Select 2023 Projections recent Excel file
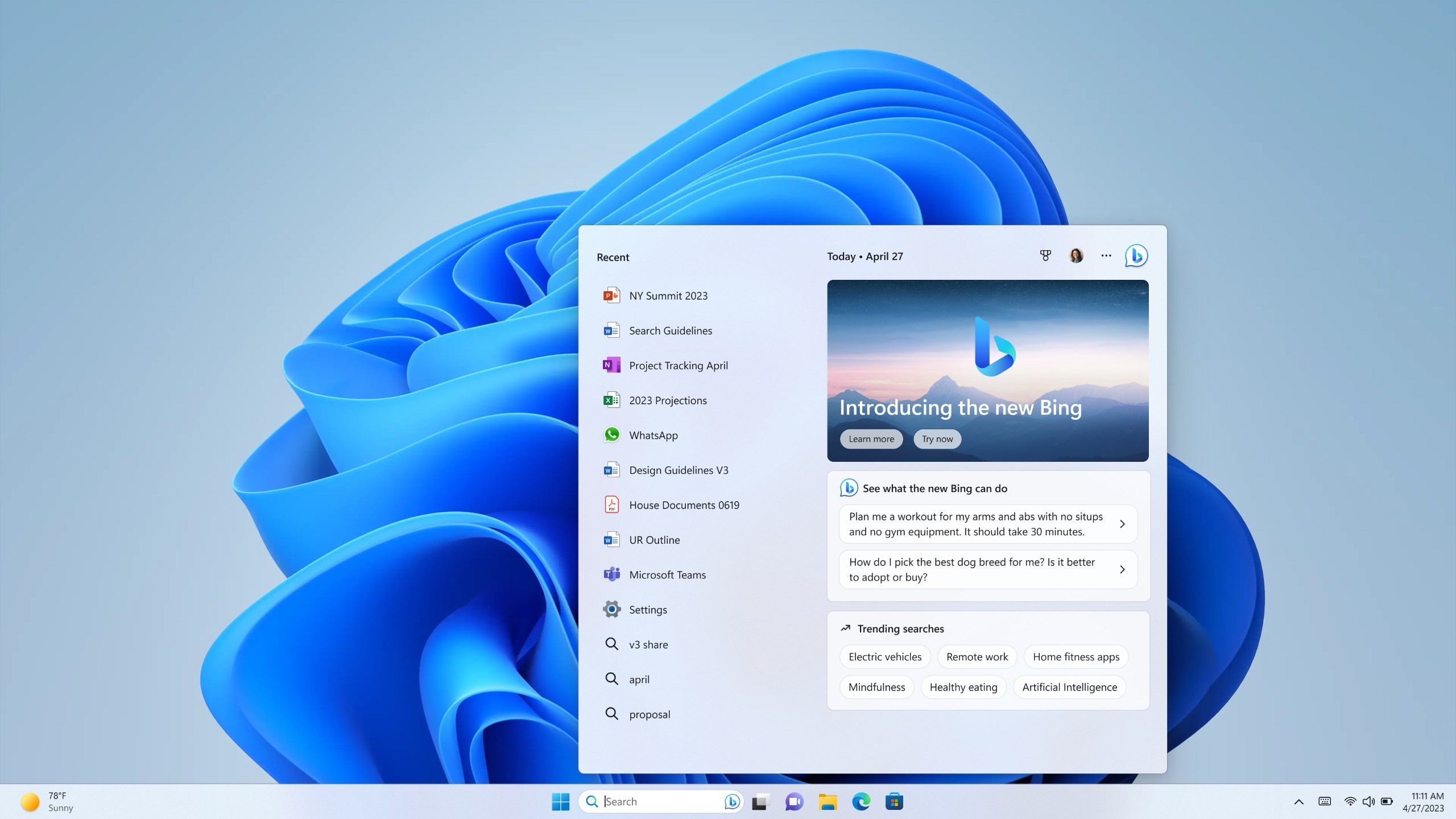1456x819 pixels. click(x=668, y=400)
